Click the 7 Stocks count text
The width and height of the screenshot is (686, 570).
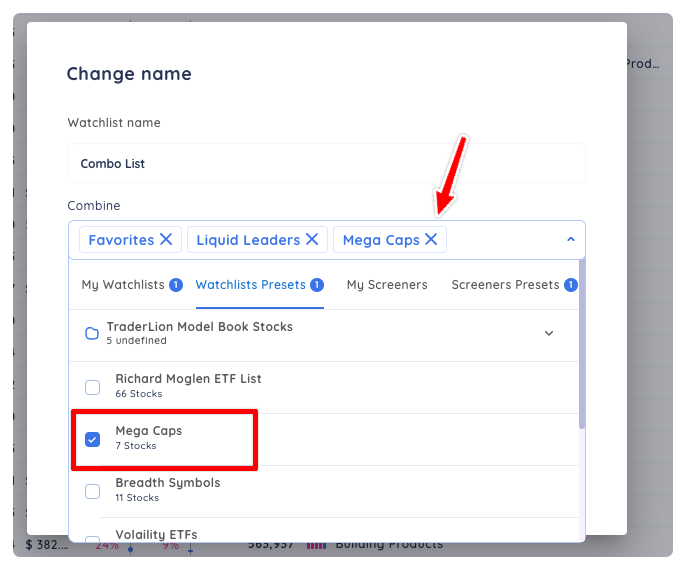click(136, 446)
